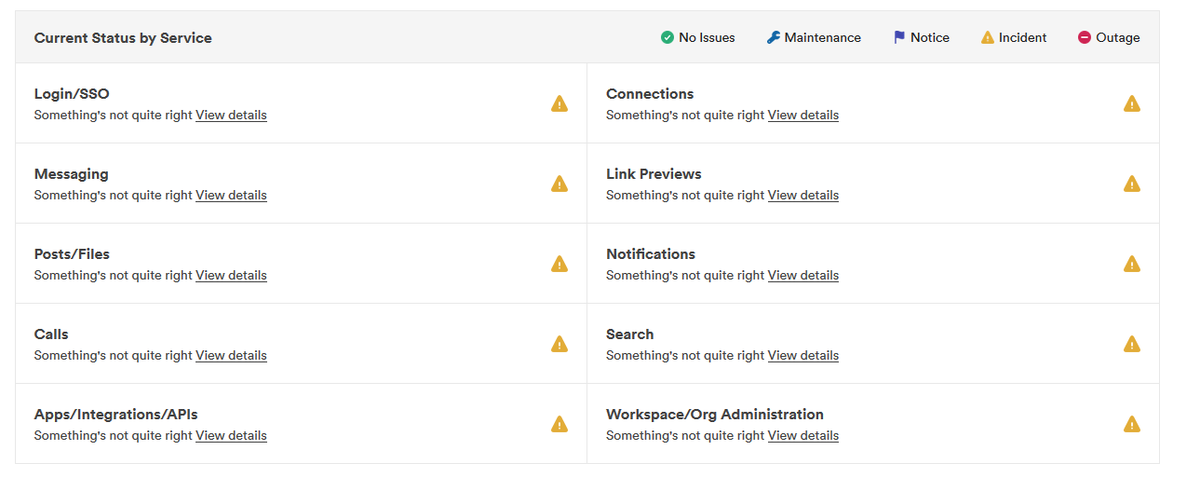Click the Incident legend label
The image size is (1200, 491).
coord(1022,38)
